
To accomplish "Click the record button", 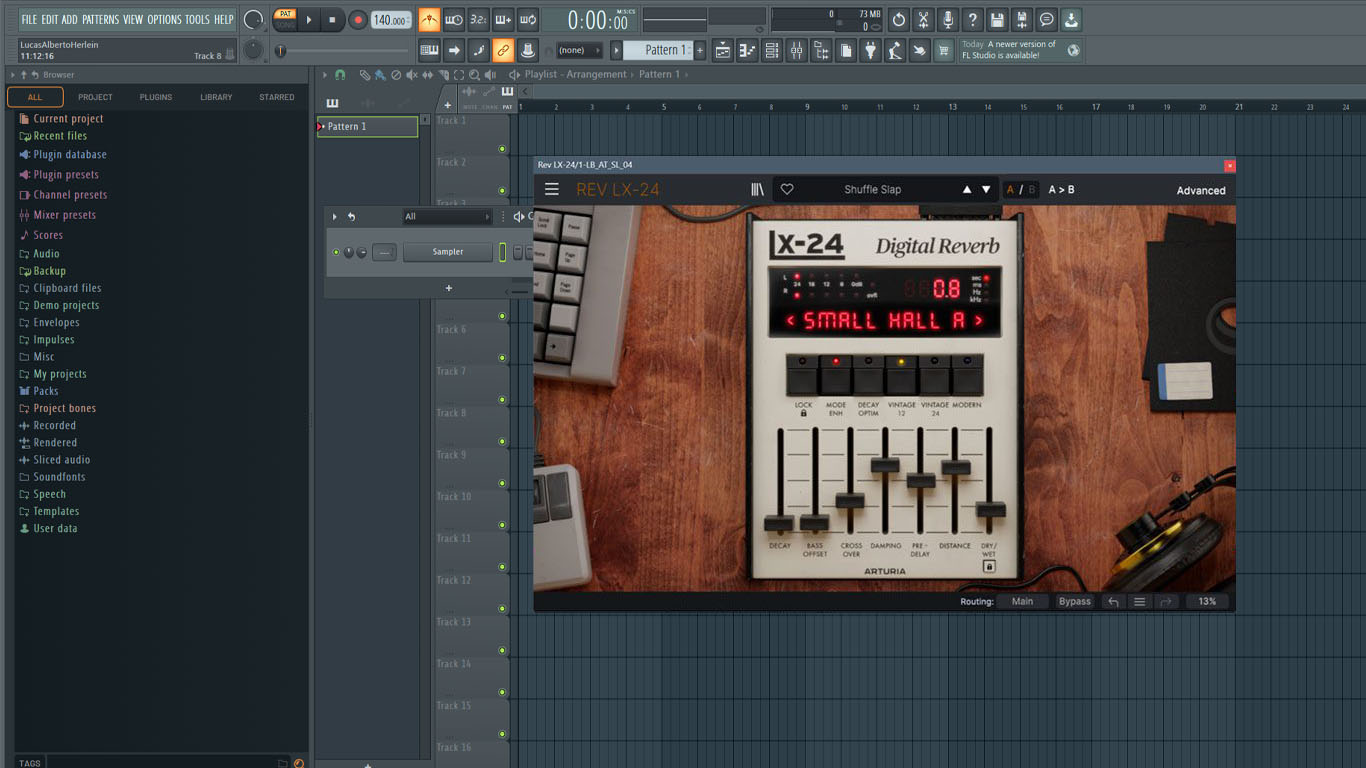I will click(x=358, y=19).
